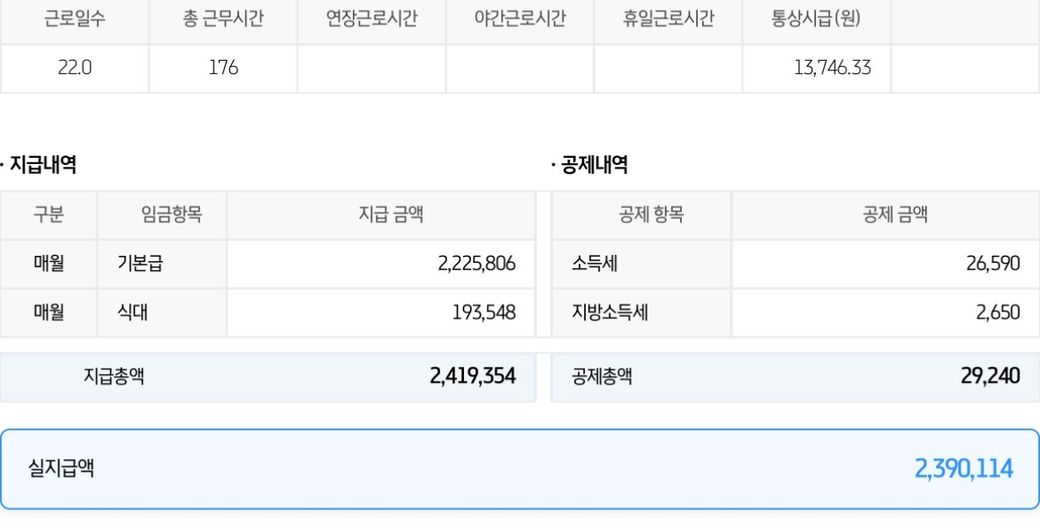Click the 29,240 공제총액 amount
Image resolution: width=1040 pixels, height=531 pixels.
pos(990,376)
